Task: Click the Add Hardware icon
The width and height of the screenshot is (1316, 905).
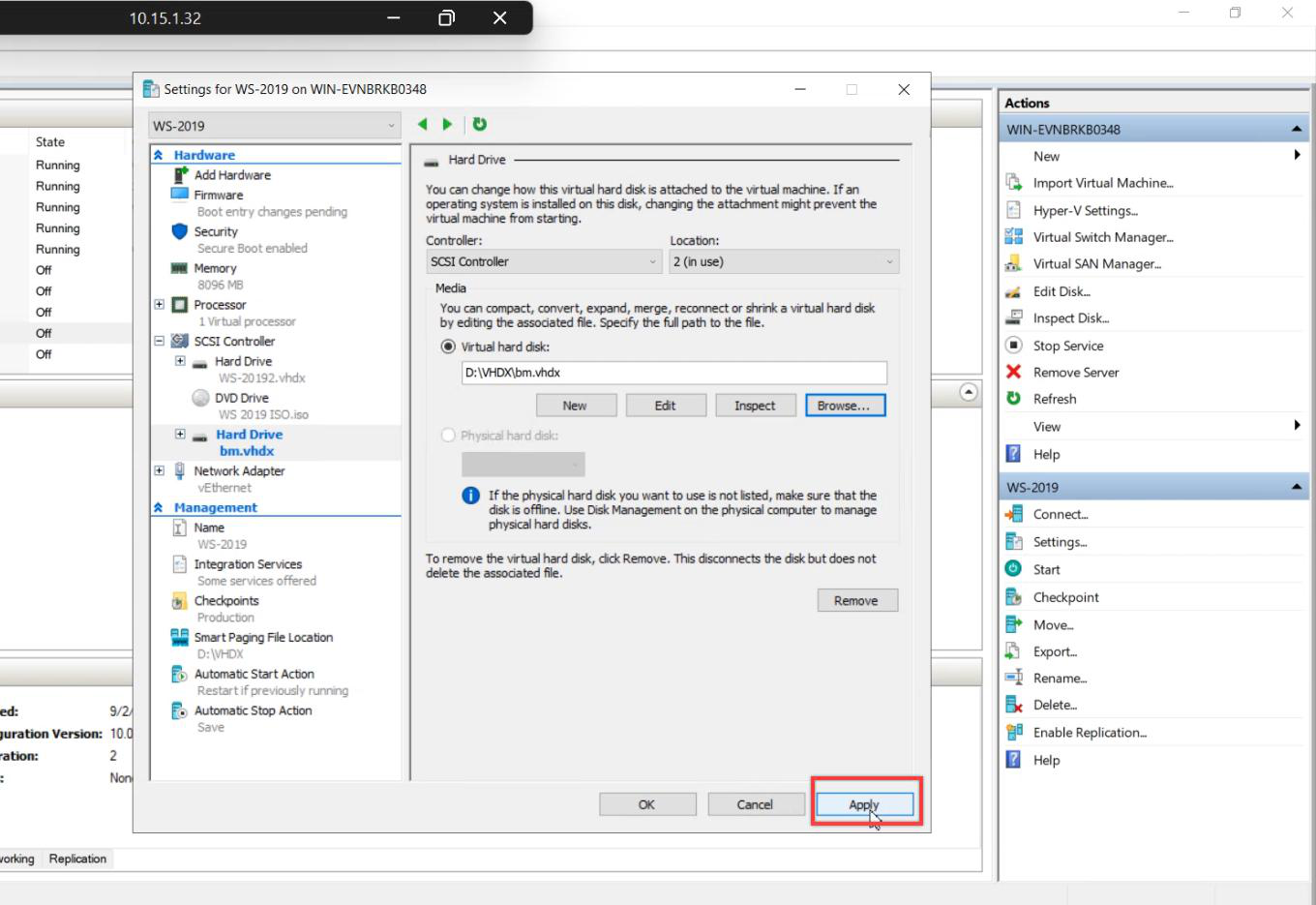Action: tap(180, 175)
